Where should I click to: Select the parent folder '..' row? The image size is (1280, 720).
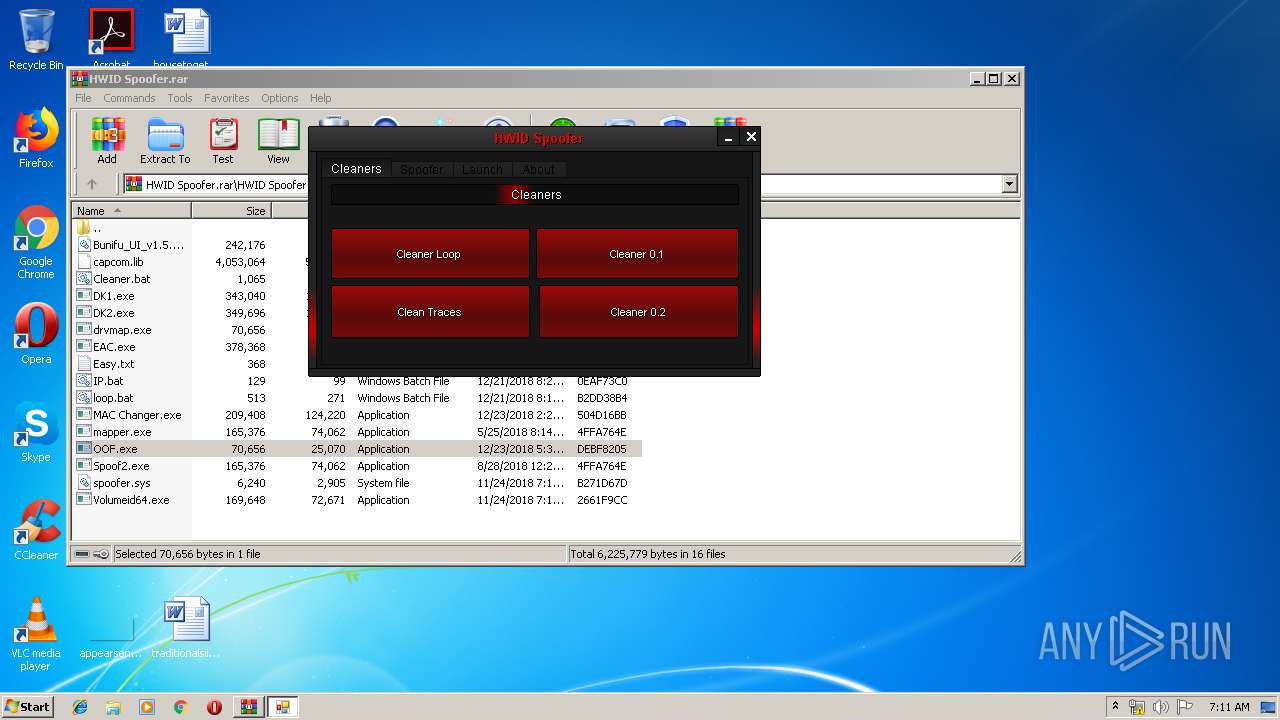pos(98,228)
